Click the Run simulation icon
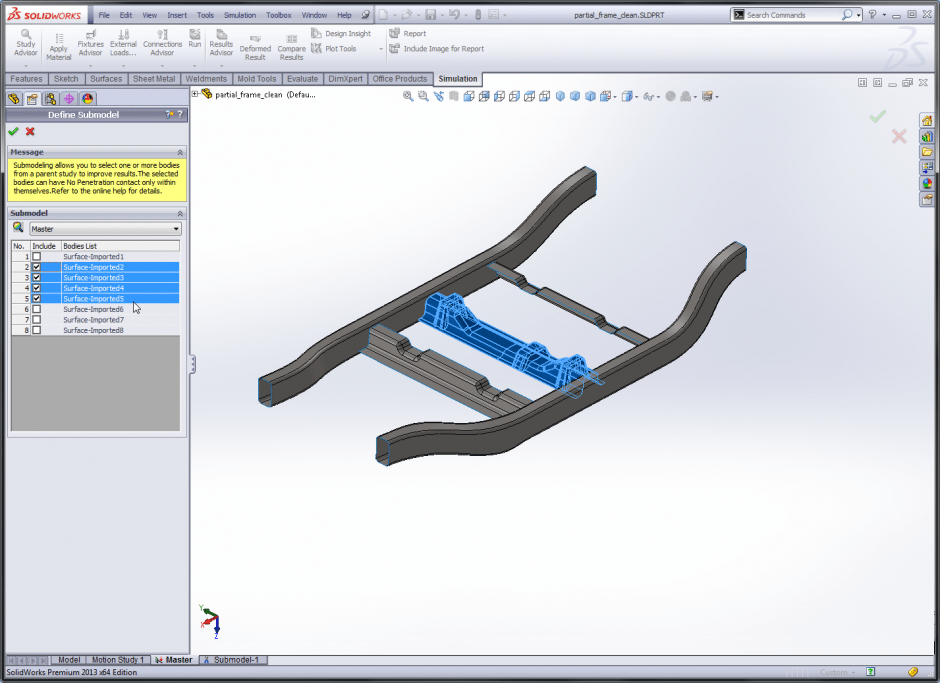 tap(194, 41)
